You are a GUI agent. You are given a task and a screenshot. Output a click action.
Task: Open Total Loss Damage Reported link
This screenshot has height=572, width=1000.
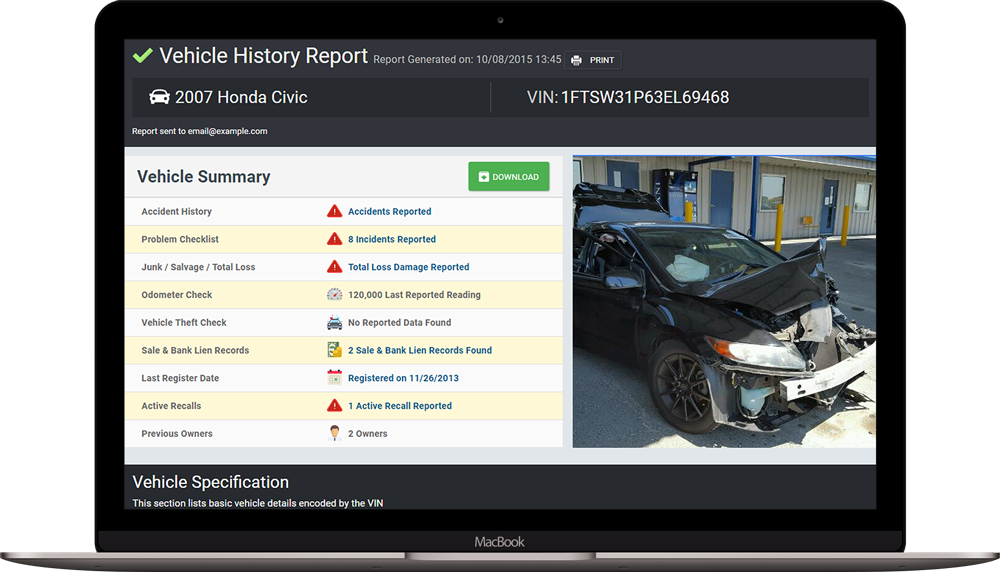point(409,267)
